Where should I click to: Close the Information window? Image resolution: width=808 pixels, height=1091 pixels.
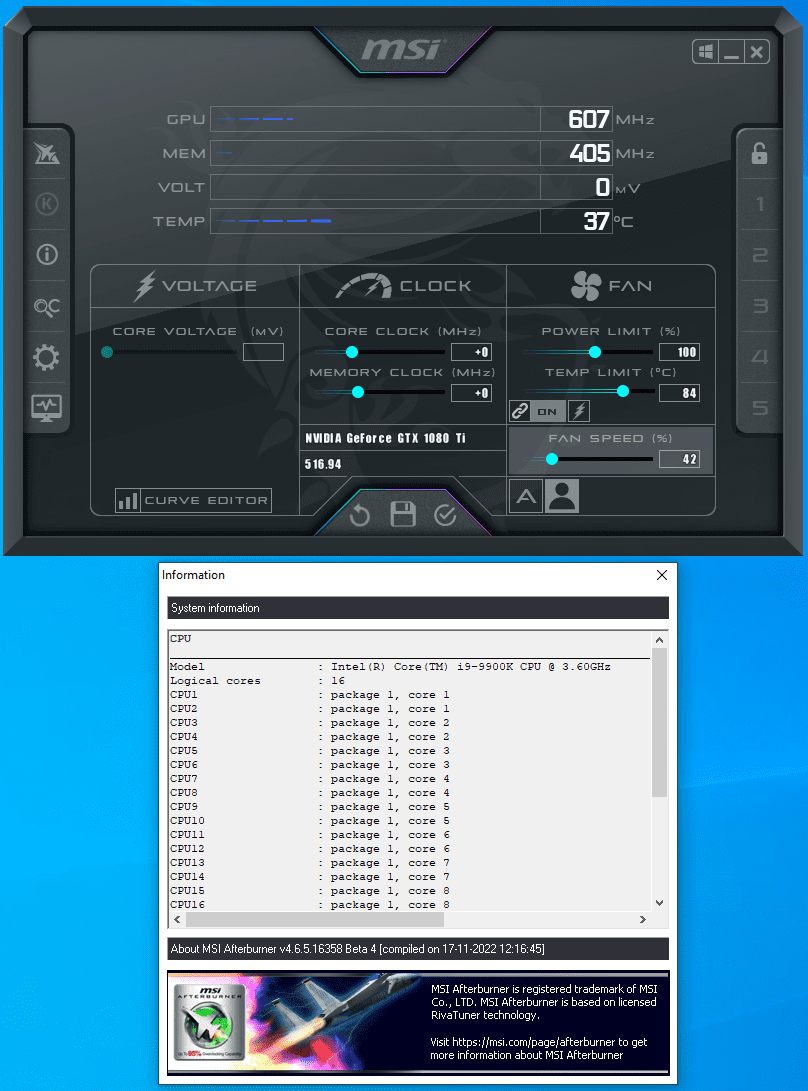click(662, 575)
